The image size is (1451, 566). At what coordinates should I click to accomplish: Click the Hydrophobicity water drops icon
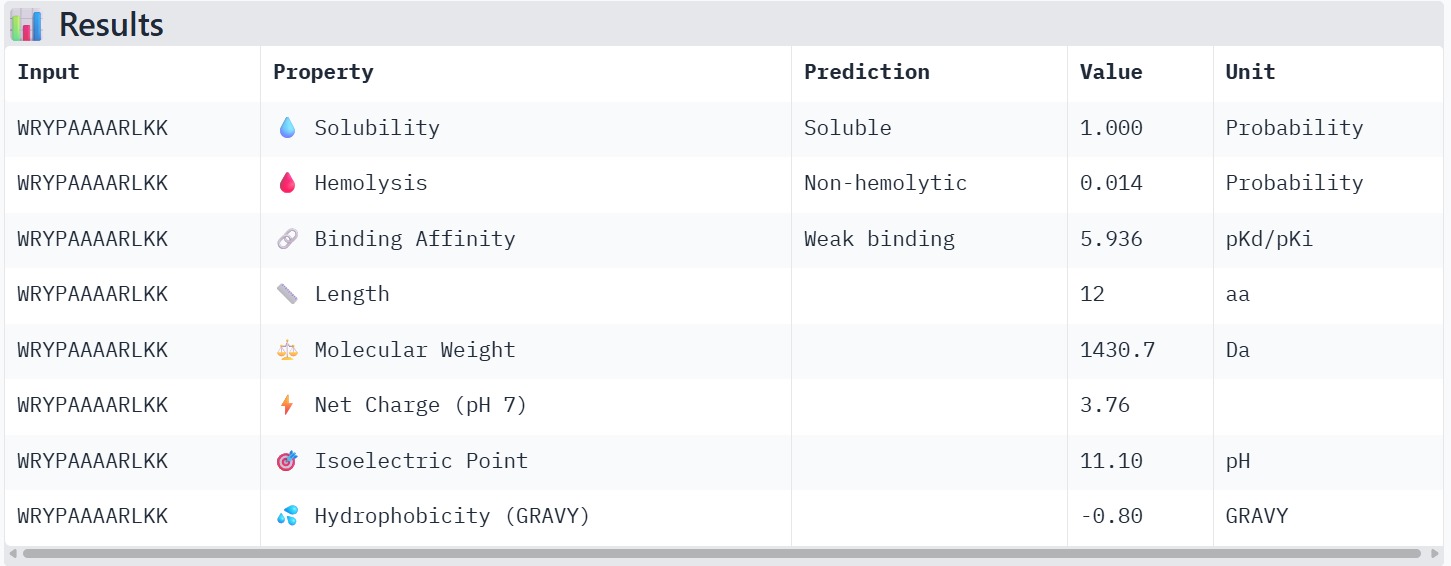287,516
